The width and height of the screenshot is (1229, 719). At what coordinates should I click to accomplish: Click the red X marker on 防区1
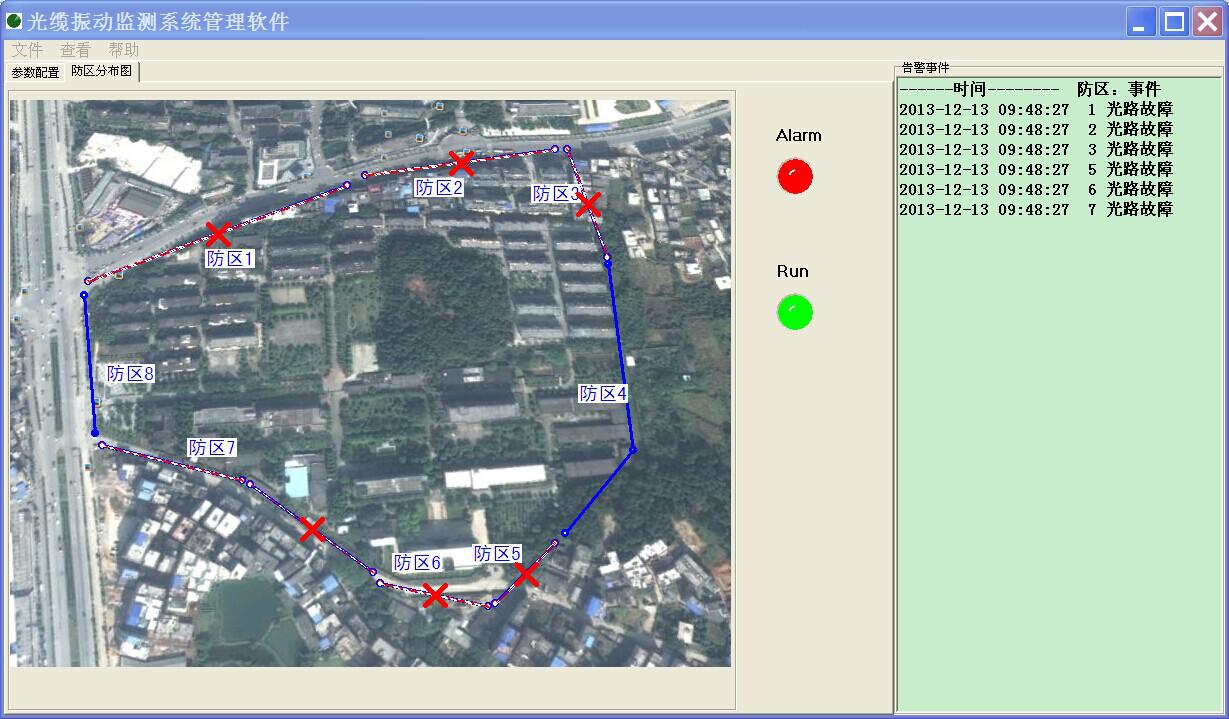(x=218, y=234)
